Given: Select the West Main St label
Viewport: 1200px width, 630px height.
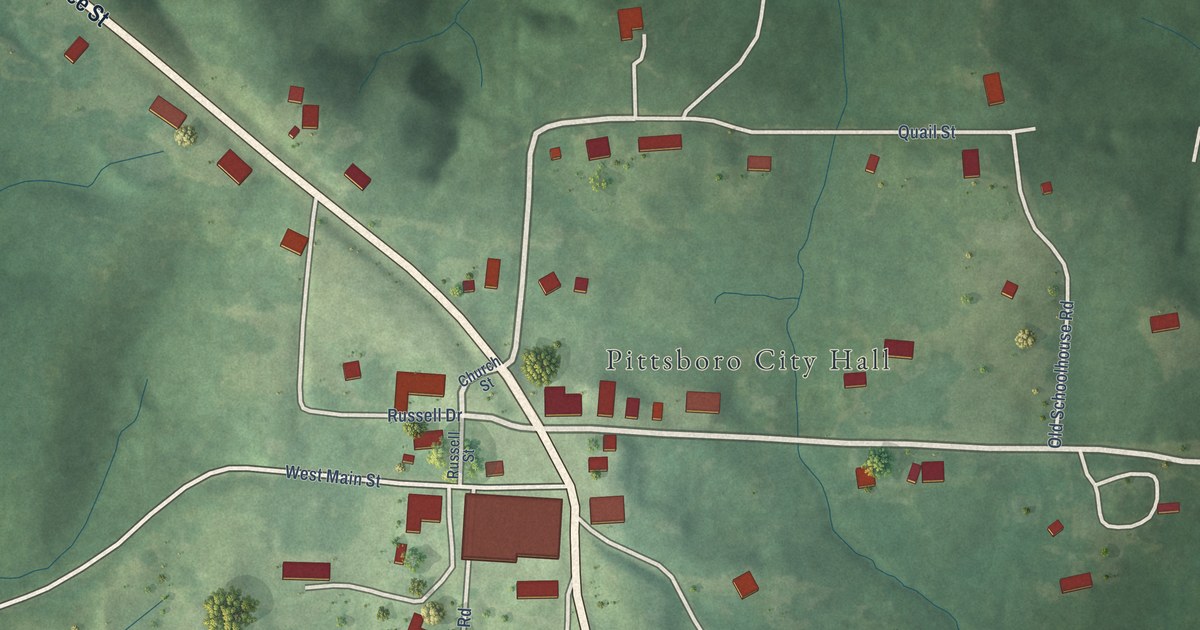Looking at the screenshot, I should pyautogui.click(x=333, y=476).
